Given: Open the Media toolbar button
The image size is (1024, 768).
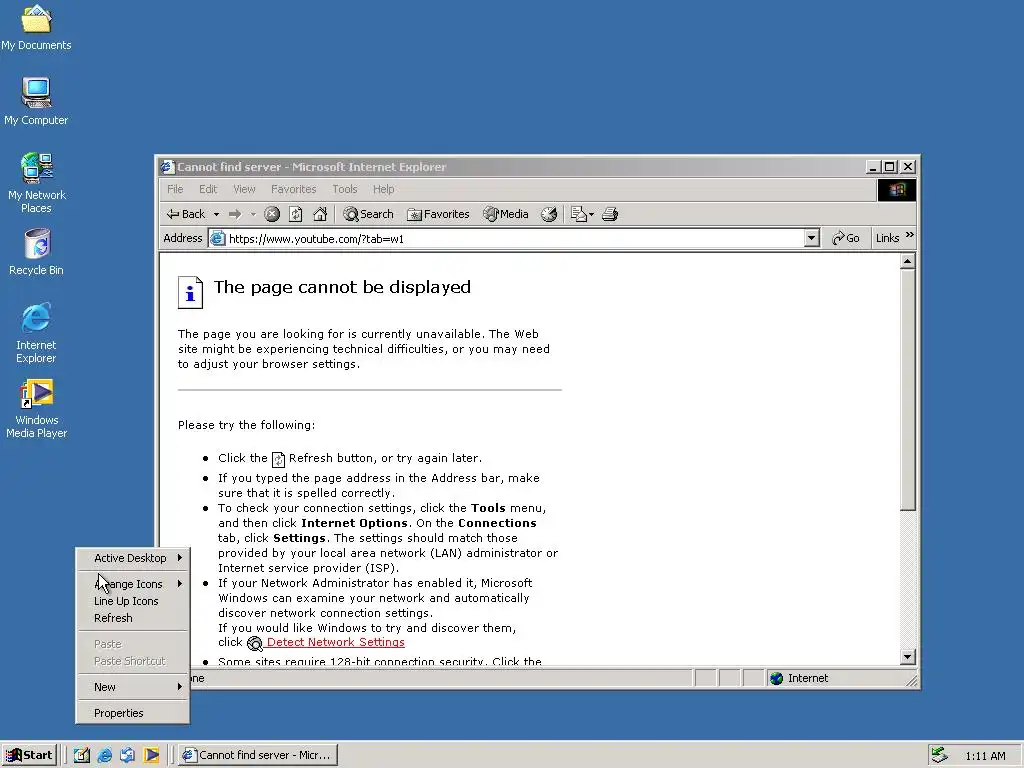Looking at the screenshot, I should point(505,214).
